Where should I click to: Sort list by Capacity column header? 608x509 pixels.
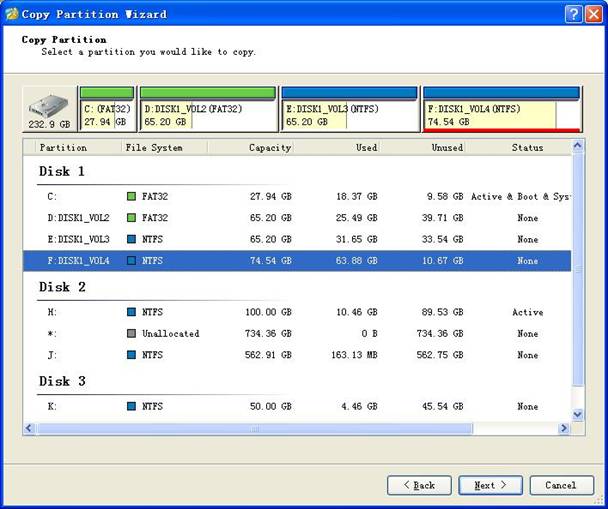coord(270,147)
